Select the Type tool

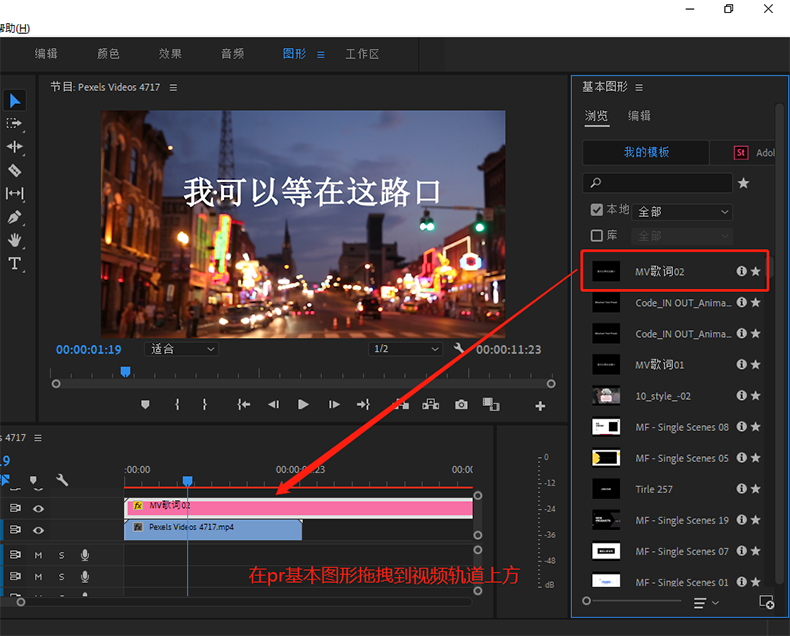15,264
